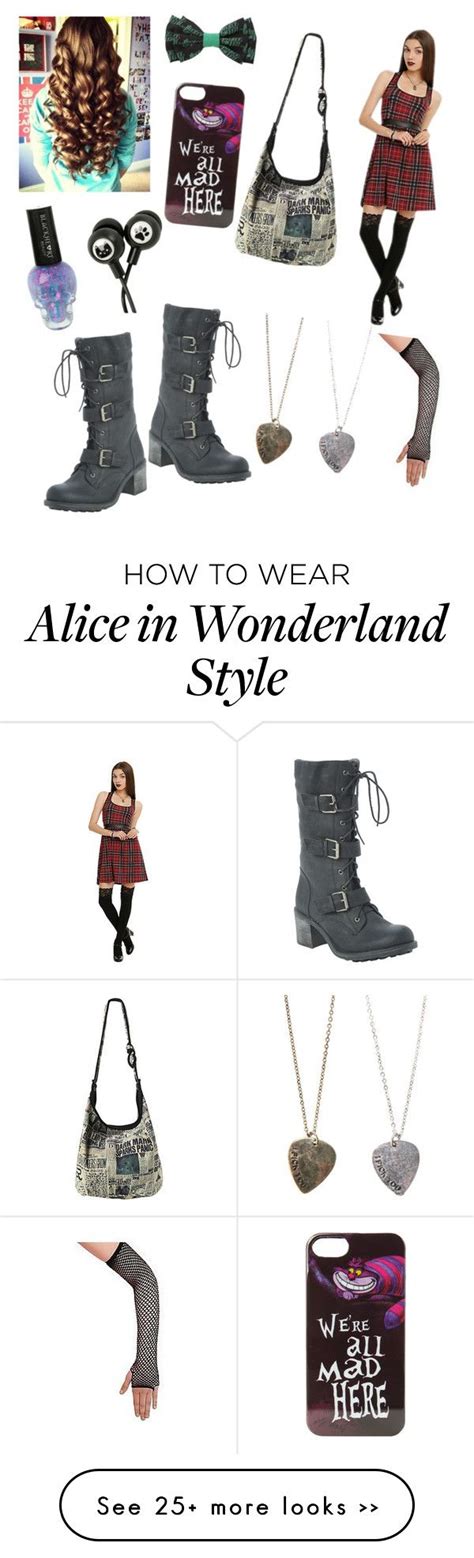
Task: Click the See 25+ more looks button
Action: (236, 1504)
